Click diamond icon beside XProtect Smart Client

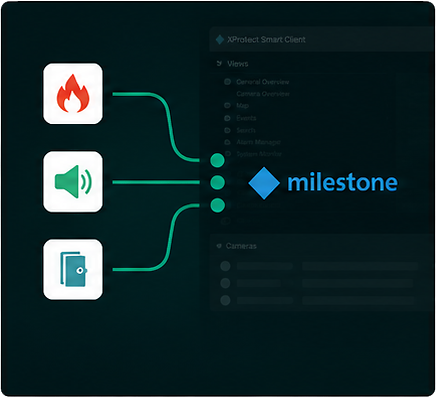click(220, 40)
